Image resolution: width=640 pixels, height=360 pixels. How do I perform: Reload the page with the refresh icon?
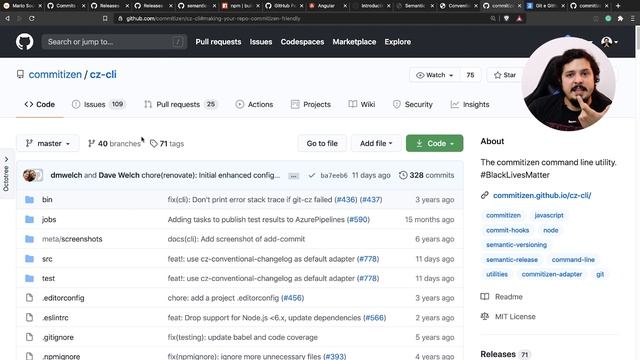coord(32,18)
